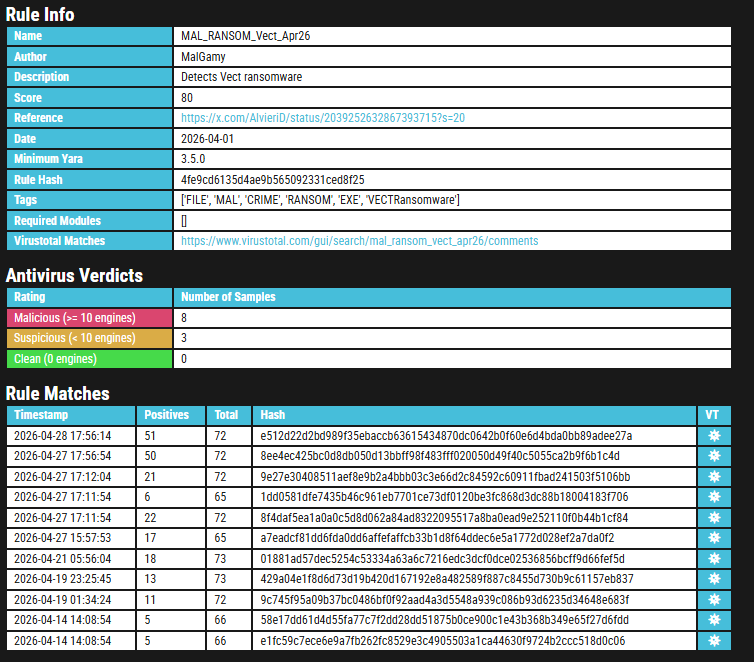Click the Total column header

coord(229,415)
